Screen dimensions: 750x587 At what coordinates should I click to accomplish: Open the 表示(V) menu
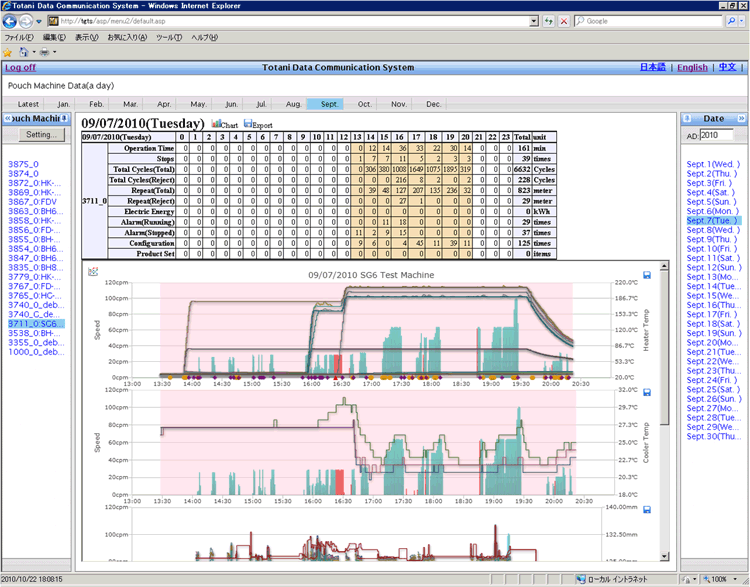click(87, 37)
